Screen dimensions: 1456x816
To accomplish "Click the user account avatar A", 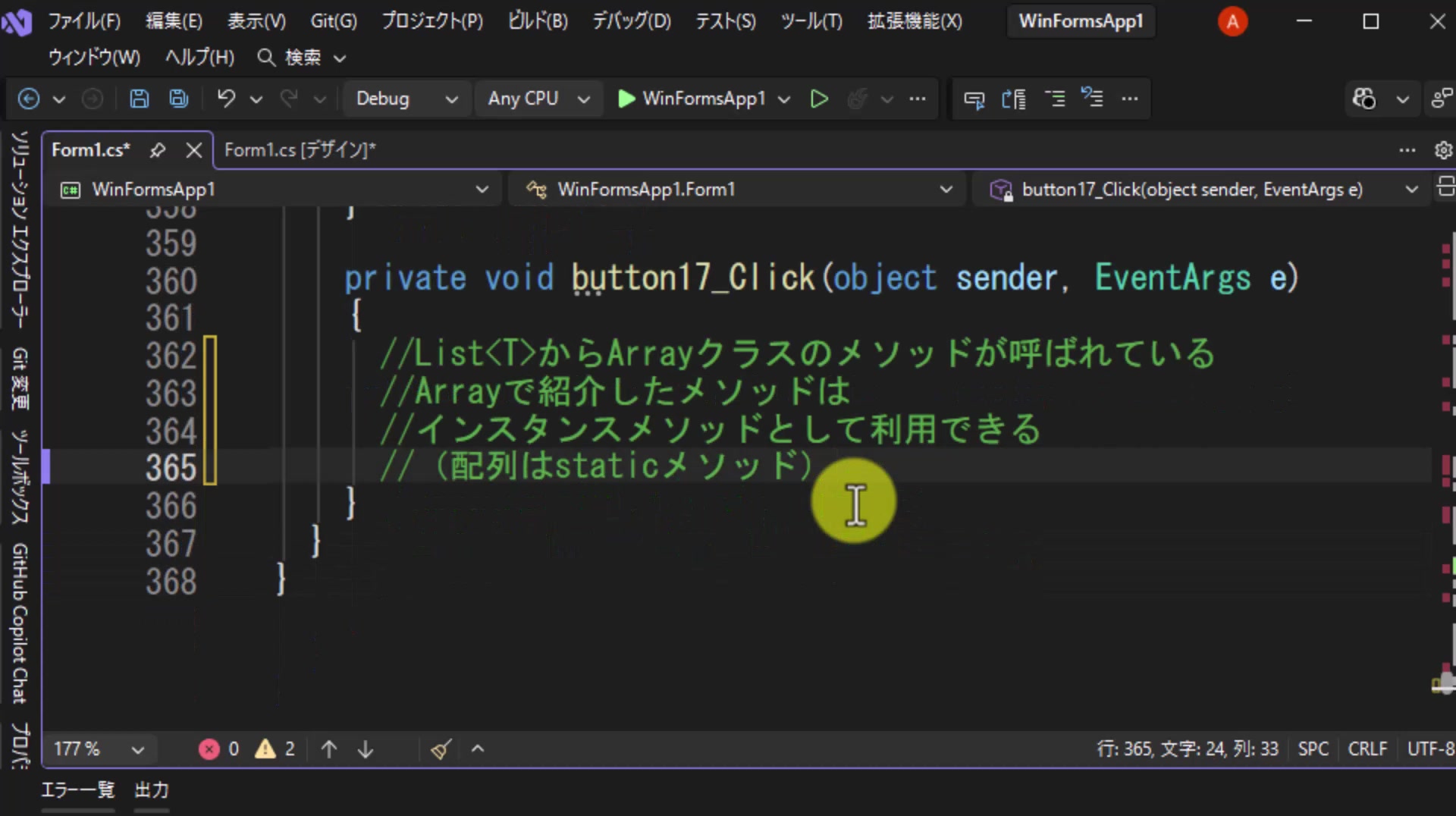I will point(1232,21).
